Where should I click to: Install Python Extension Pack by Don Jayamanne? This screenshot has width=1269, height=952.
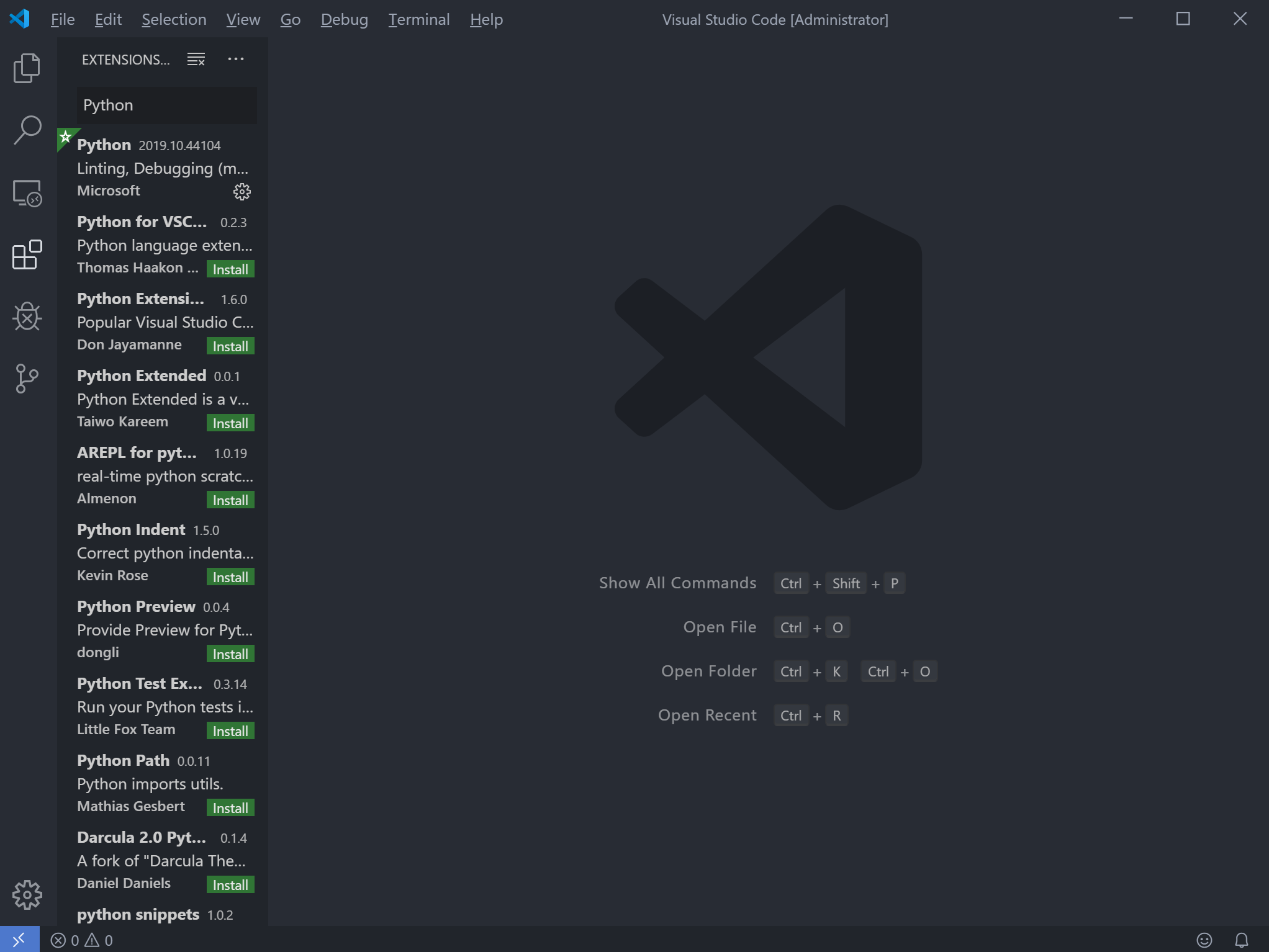tap(230, 346)
